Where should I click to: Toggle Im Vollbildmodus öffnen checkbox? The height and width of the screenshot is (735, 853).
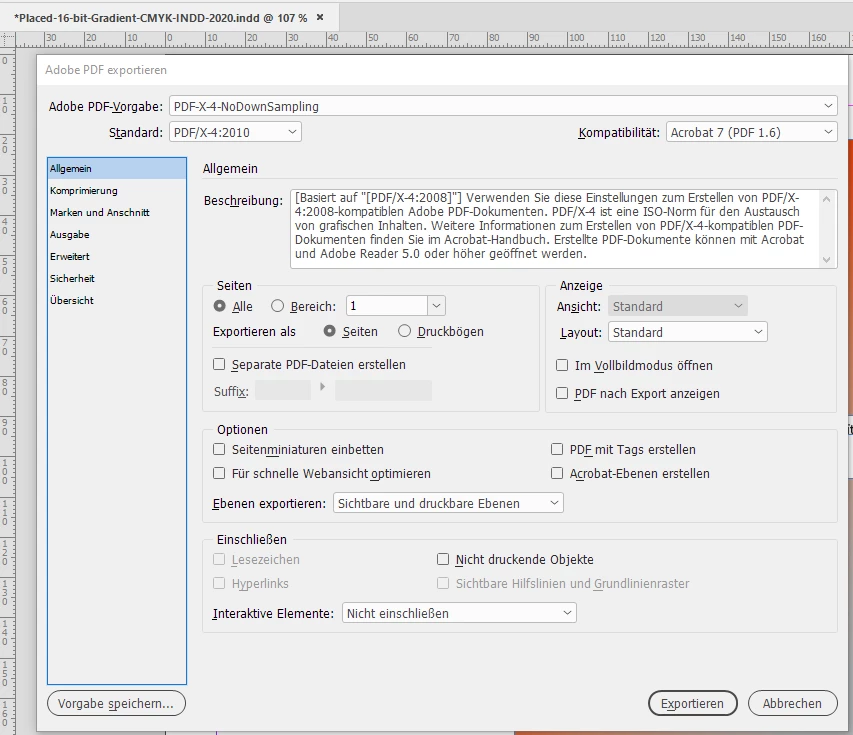[562, 366]
